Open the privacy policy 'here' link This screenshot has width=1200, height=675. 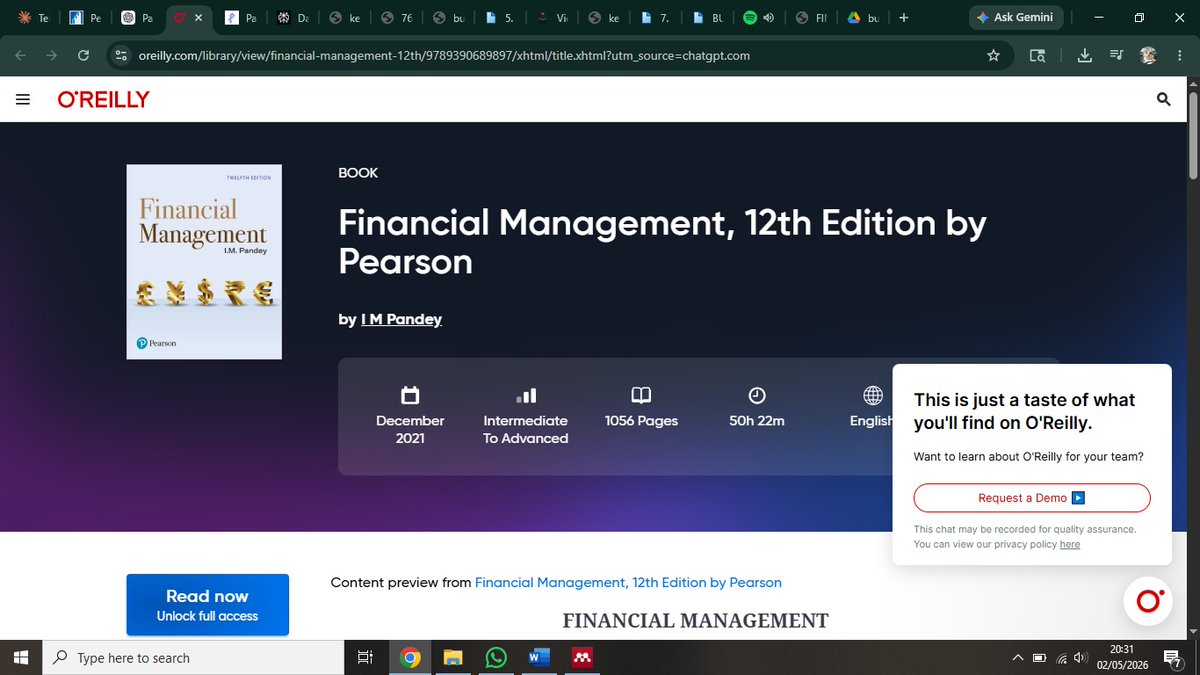pos(1070,544)
